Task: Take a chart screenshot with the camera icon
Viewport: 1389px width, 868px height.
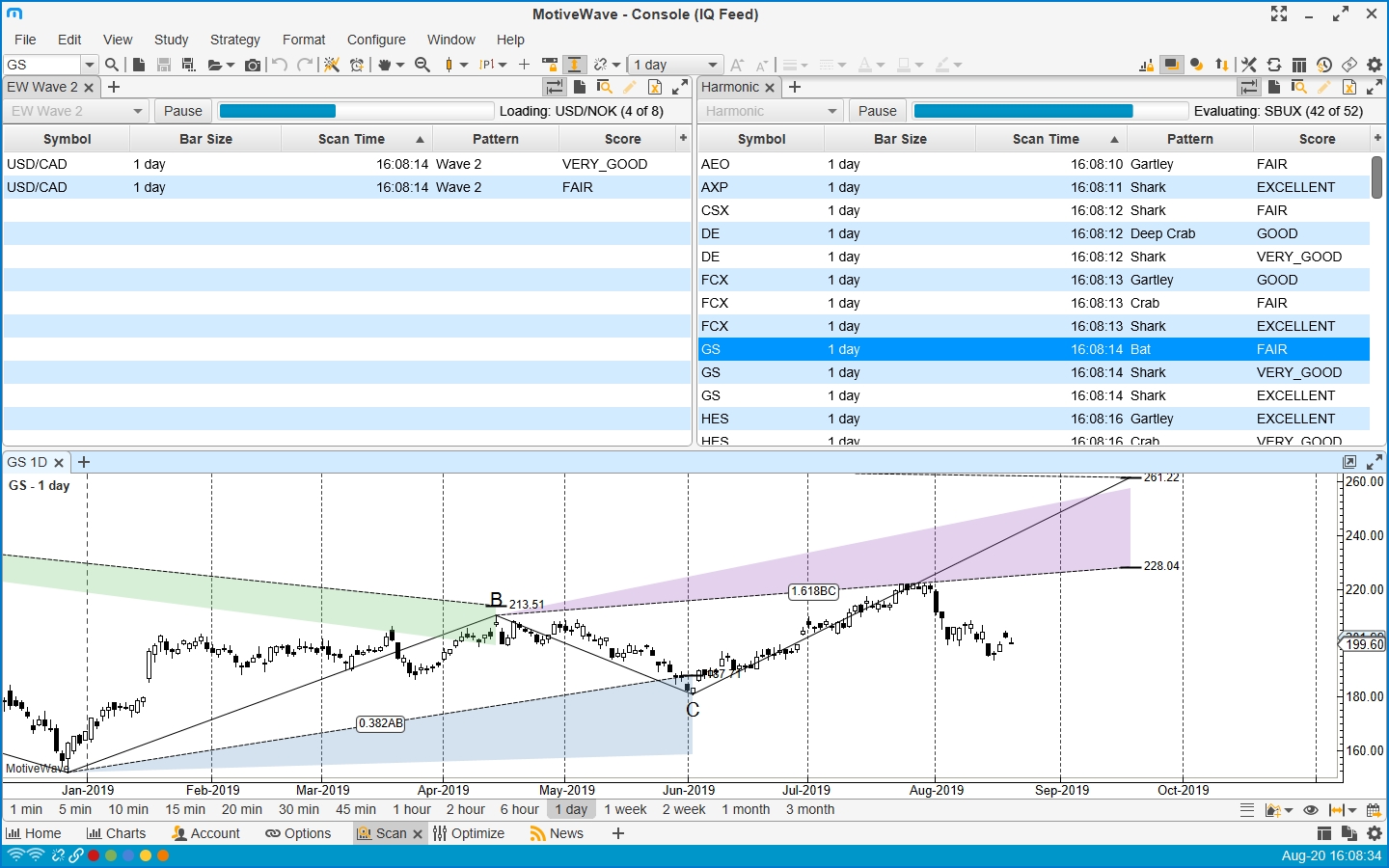Action: [253, 65]
